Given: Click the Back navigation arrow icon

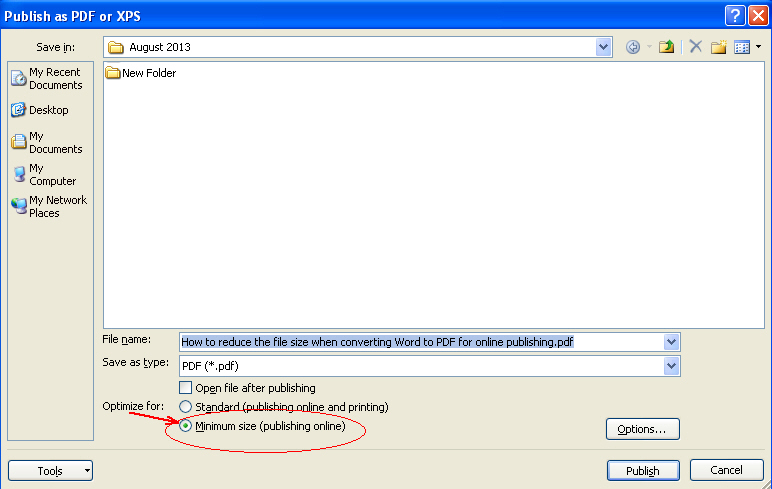Looking at the screenshot, I should (x=633, y=47).
